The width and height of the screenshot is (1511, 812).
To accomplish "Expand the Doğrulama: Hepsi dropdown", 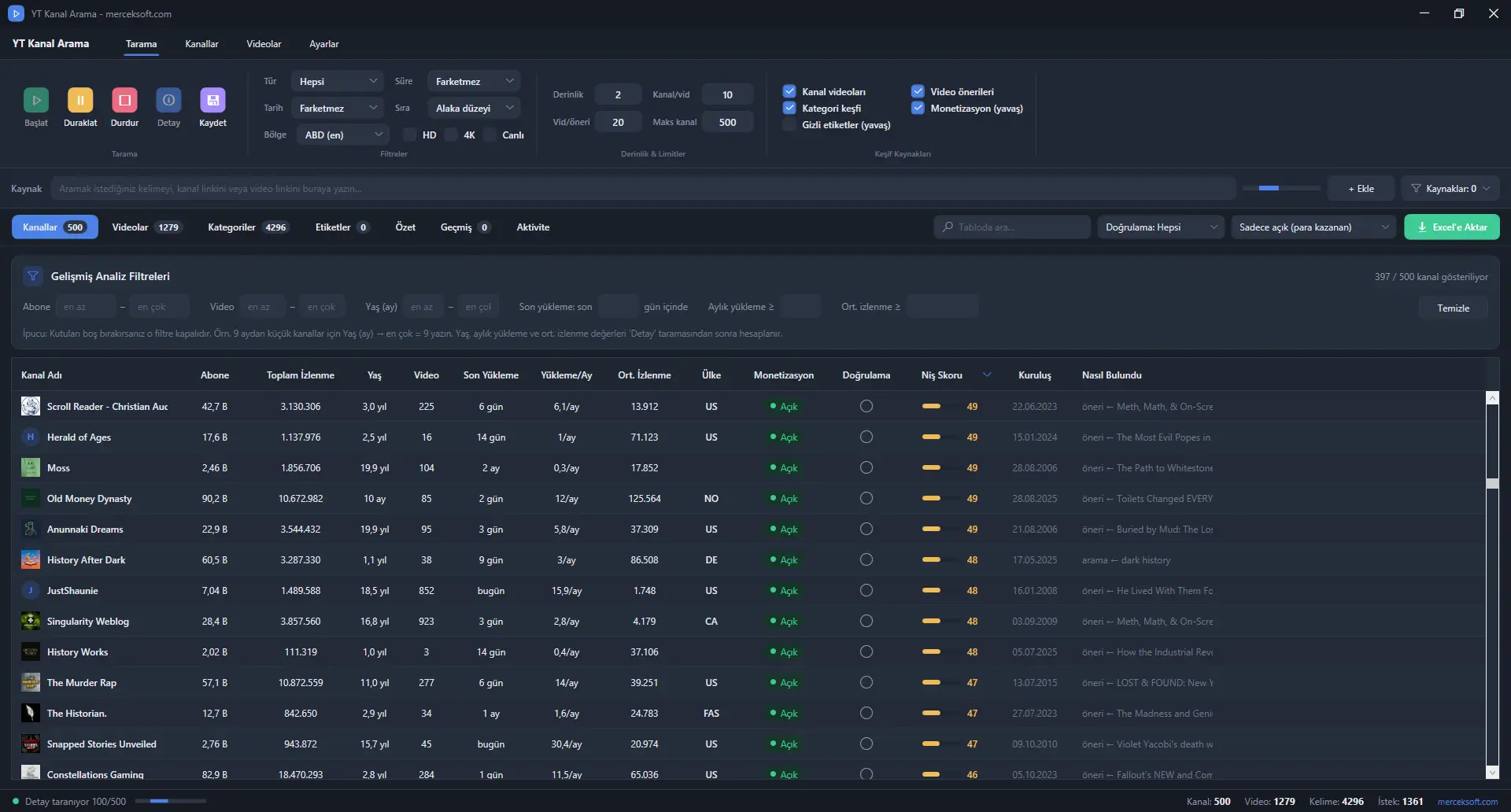I will 1161,227.
